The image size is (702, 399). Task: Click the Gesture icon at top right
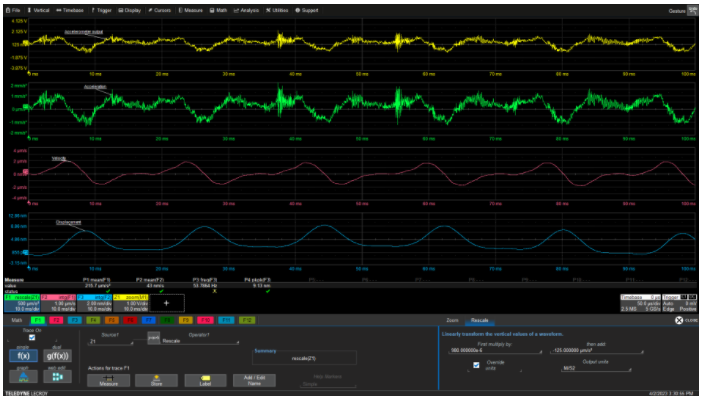(693, 11)
